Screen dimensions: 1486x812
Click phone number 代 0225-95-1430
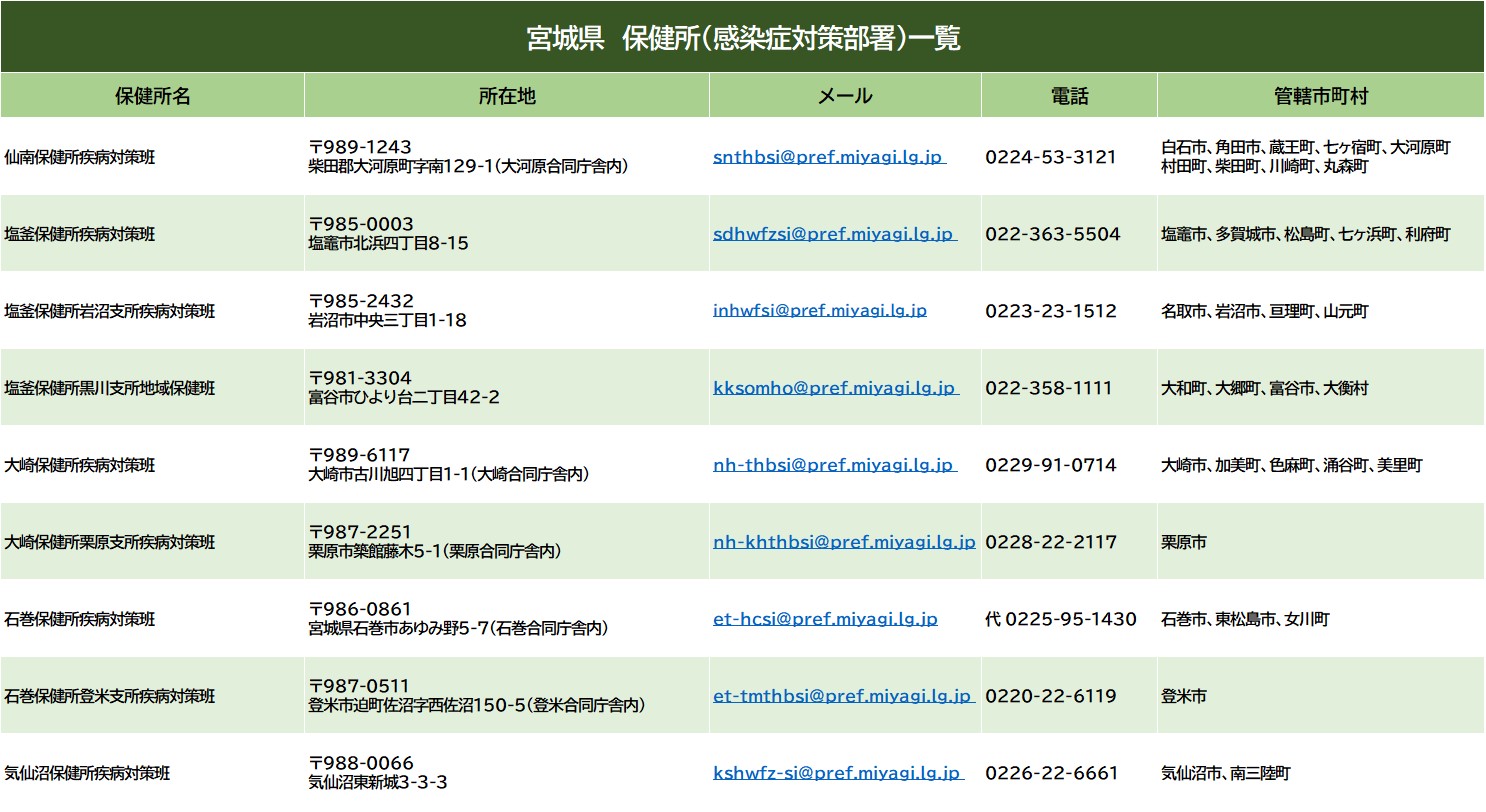click(x=1061, y=619)
